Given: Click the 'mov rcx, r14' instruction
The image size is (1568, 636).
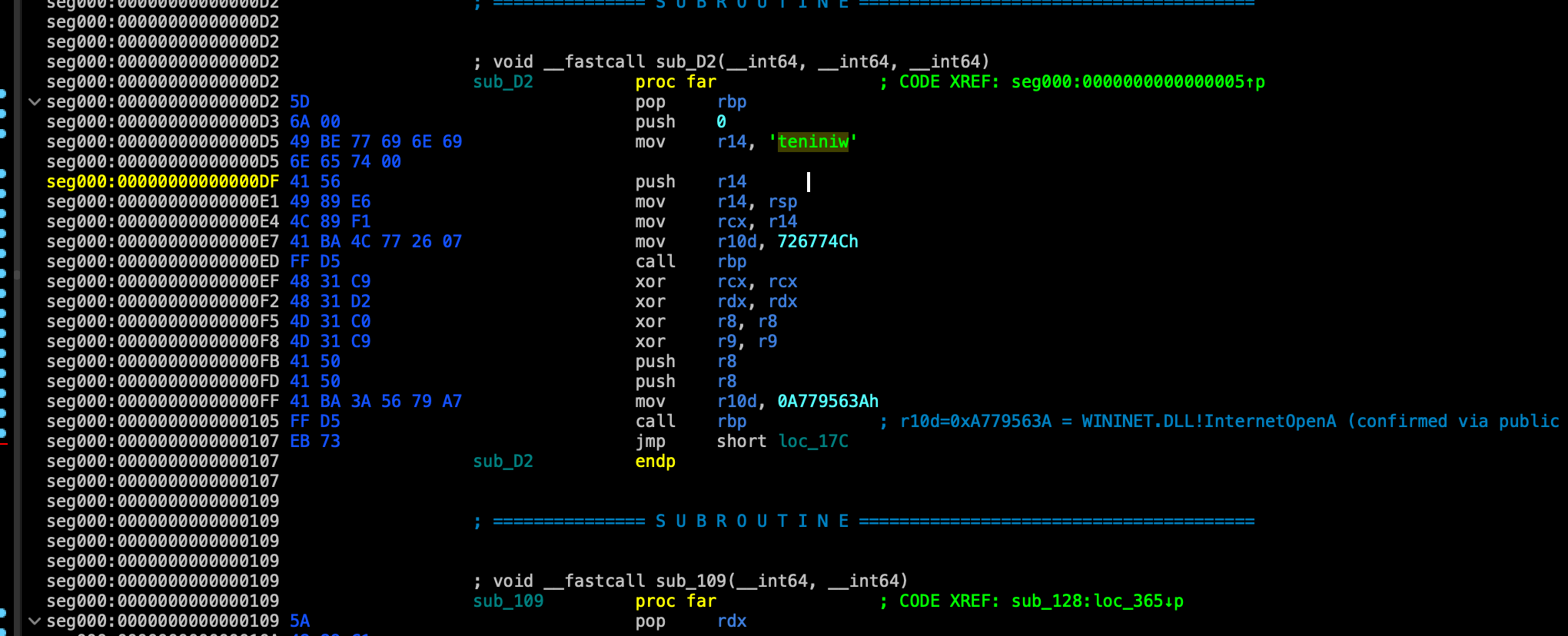Looking at the screenshot, I should tap(716, 221).
